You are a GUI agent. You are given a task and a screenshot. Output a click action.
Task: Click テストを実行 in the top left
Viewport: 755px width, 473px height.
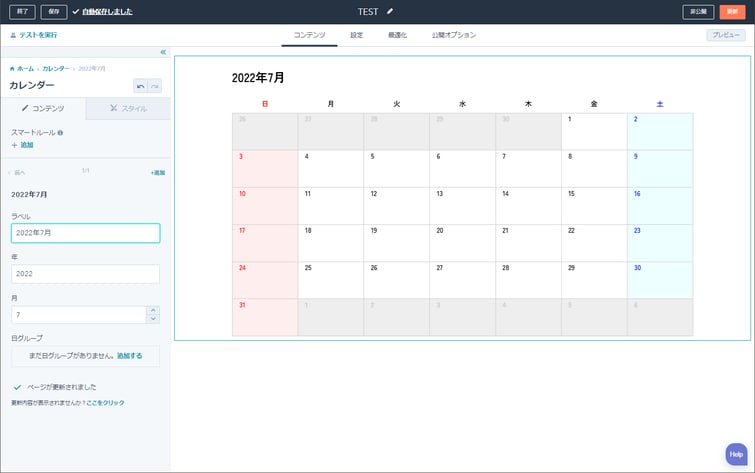(33, 35)
